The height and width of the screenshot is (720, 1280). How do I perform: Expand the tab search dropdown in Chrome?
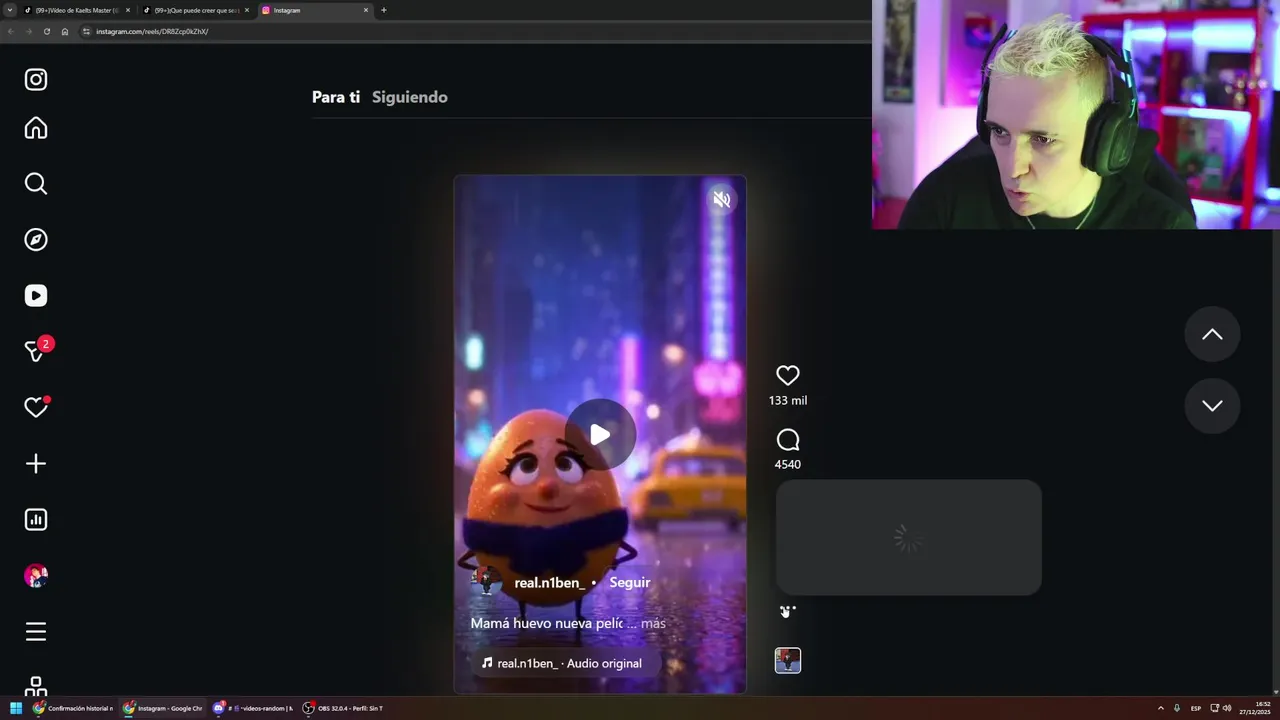click(x=9, y=10)
